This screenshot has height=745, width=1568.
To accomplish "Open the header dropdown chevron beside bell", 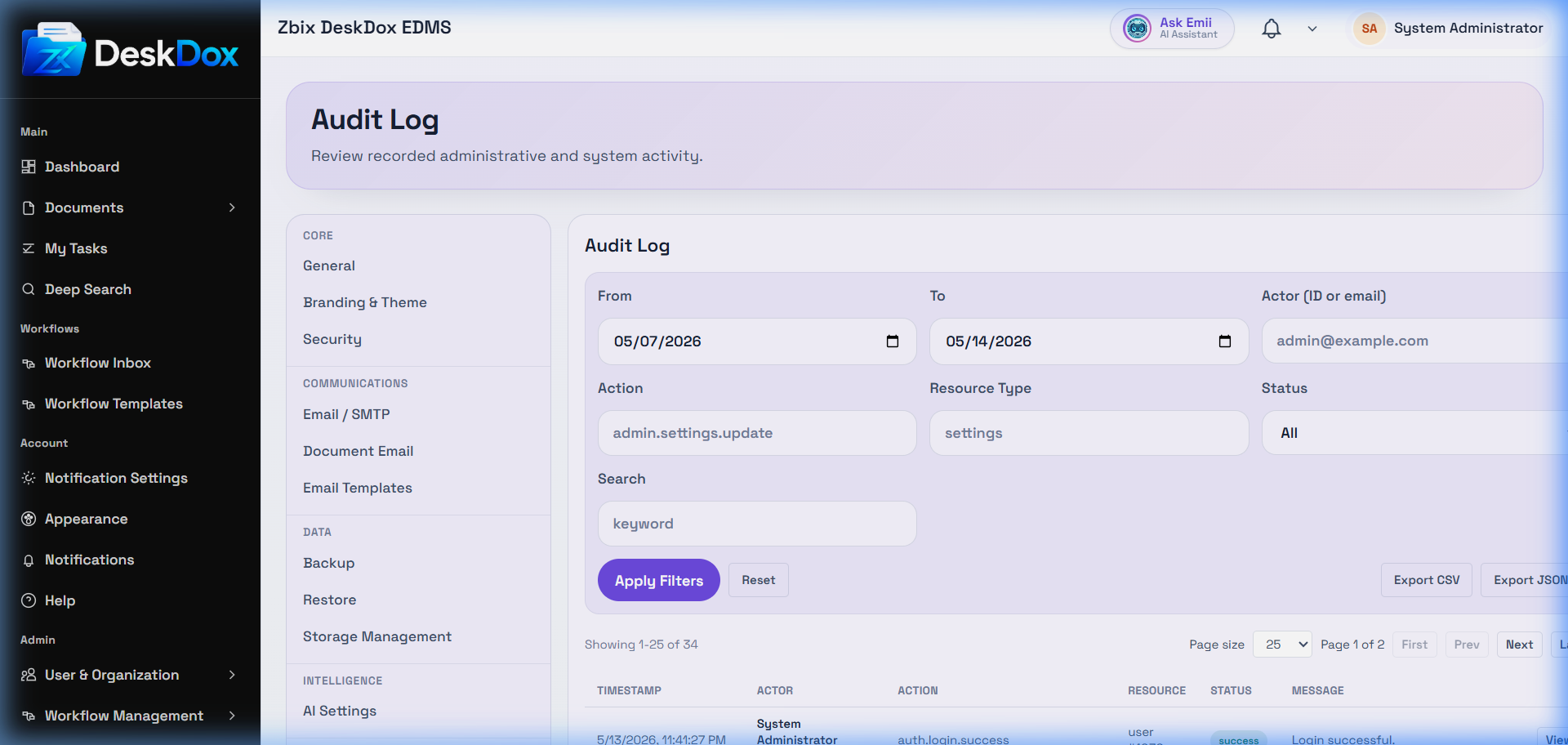I will (x=1312, y=29).
